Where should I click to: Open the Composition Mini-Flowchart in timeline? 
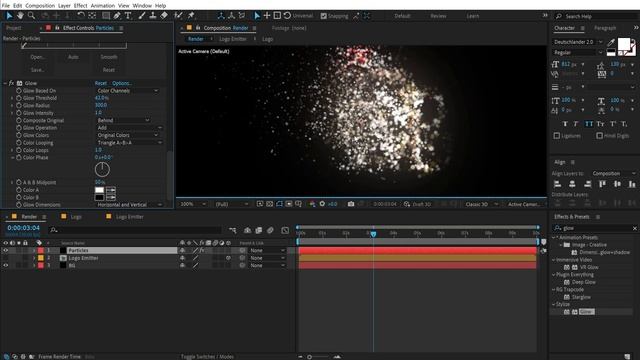pos(233,230)
